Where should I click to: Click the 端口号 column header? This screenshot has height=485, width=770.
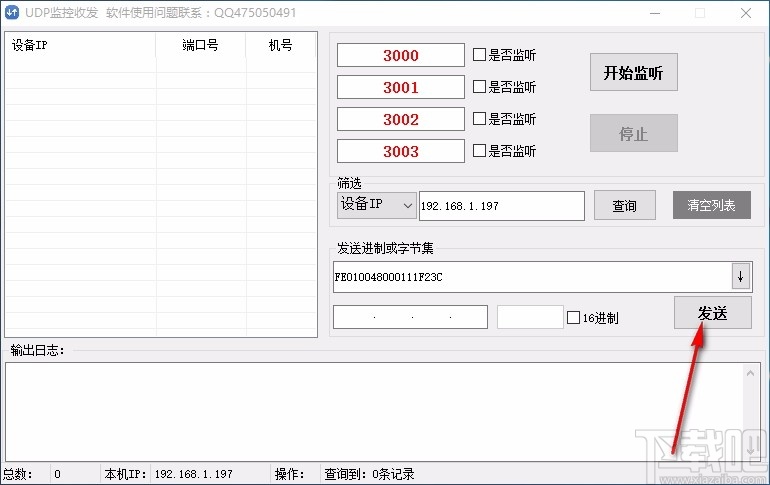200,46
